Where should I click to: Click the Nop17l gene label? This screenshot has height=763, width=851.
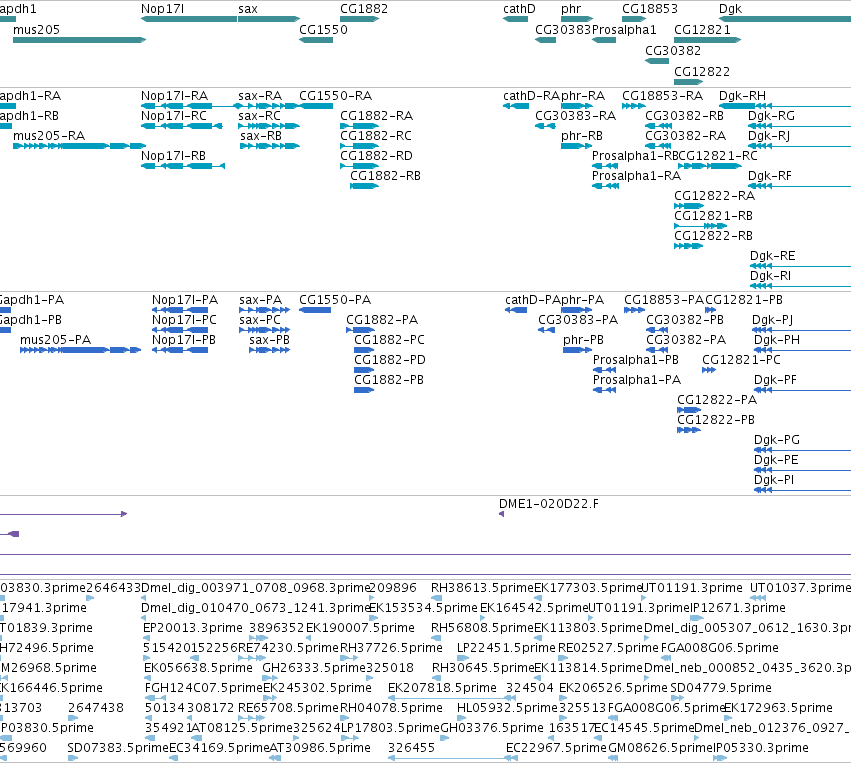pos(162,9)
